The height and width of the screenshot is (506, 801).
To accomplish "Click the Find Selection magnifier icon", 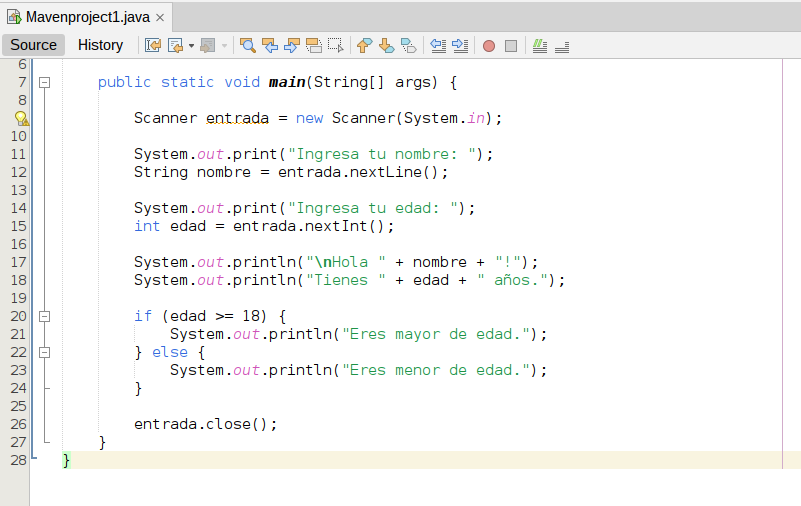I will (247, 45).
